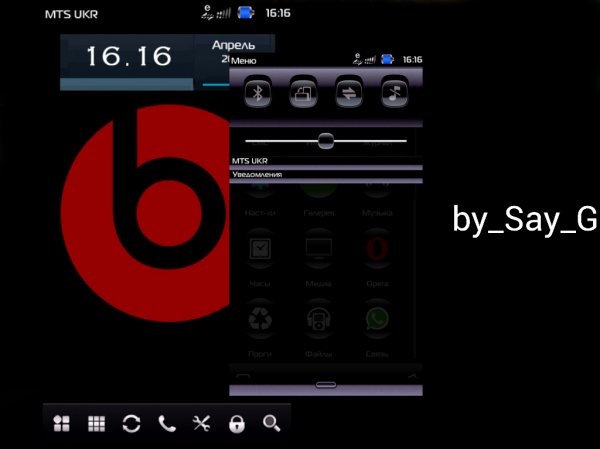The image size is (600, 449).
Task: Tap the padlock lock icon
Action: pyautogui.click(x=236, y=424)
